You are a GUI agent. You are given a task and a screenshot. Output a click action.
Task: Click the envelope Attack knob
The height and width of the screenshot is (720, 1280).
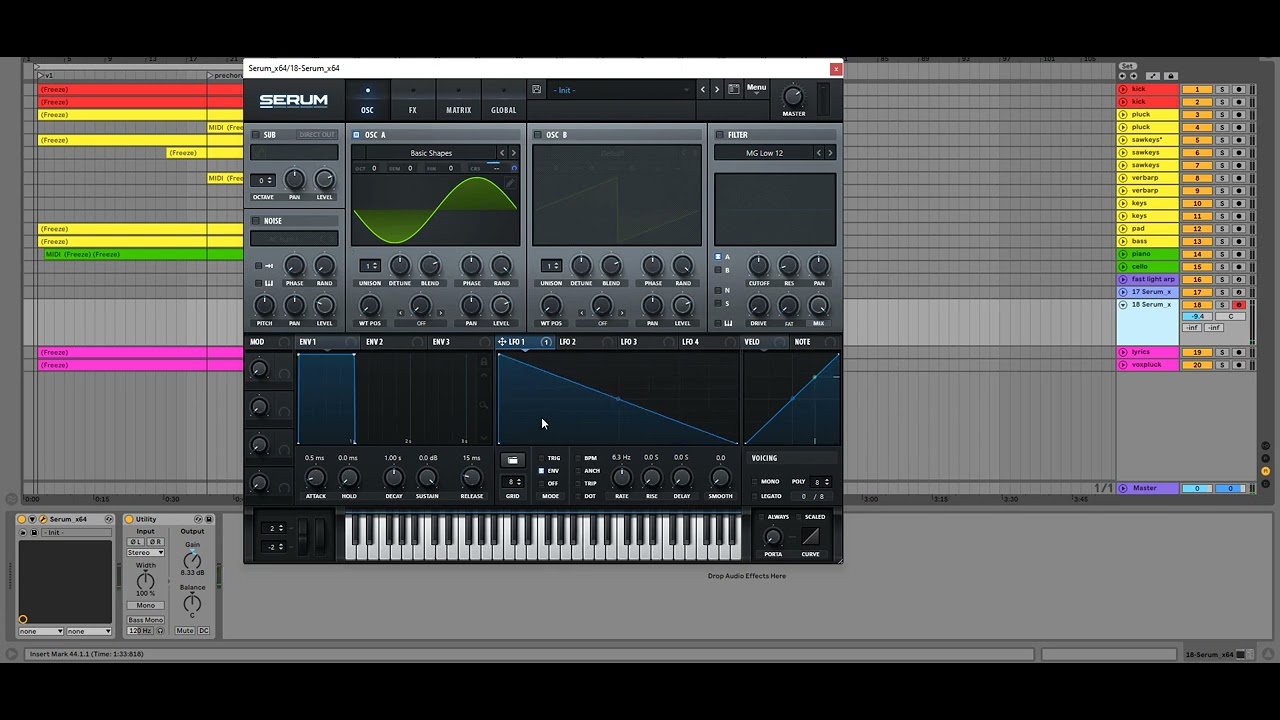point(315,478)
